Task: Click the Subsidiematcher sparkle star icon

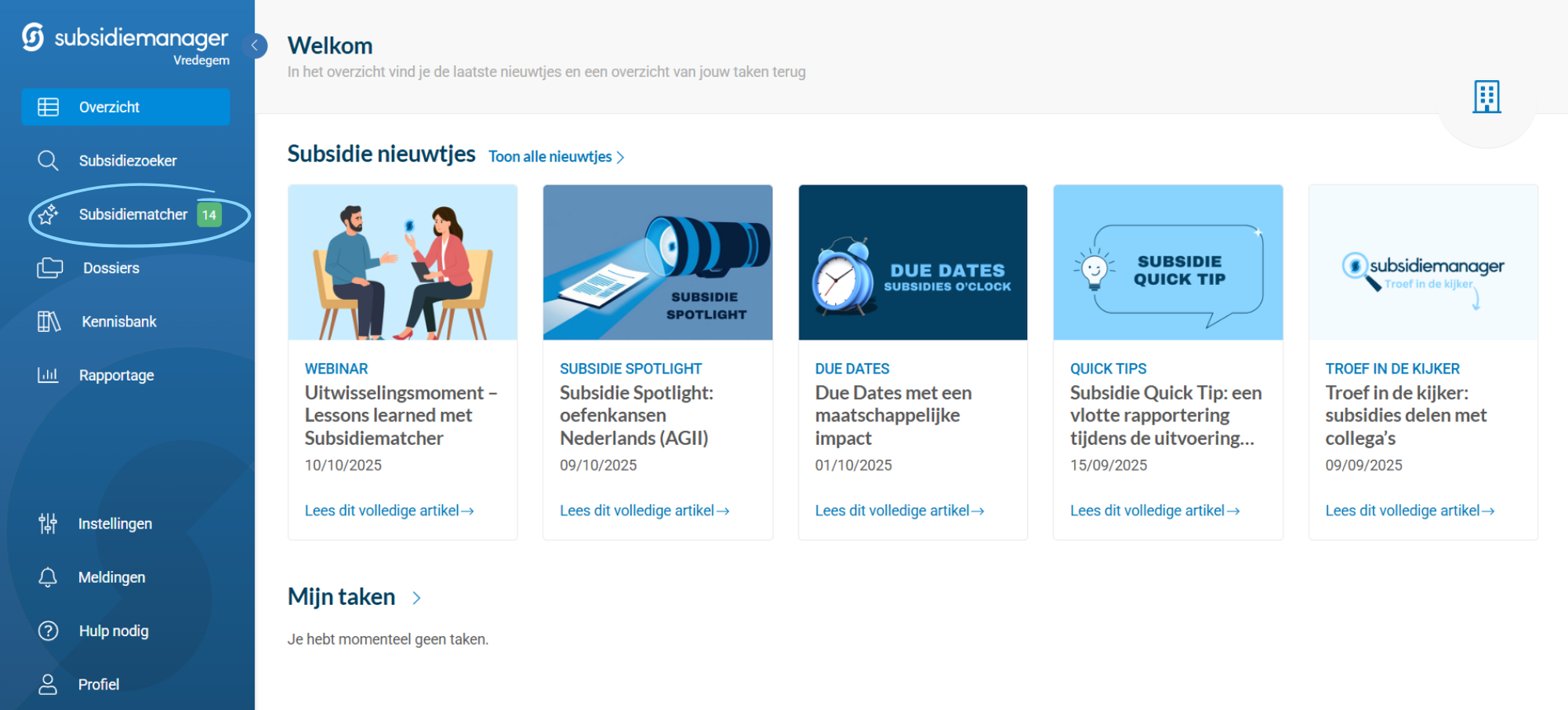Action: click(x=48, y=214)
